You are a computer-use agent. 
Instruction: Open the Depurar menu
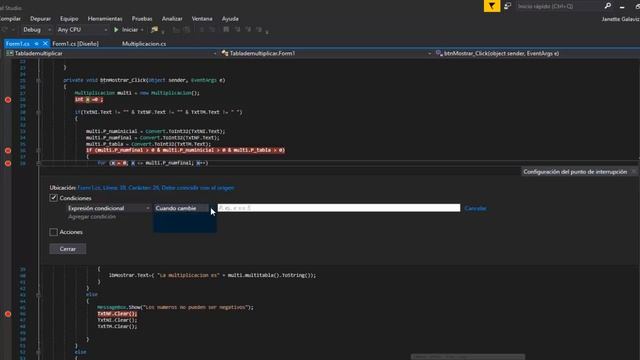click(40, 19)
